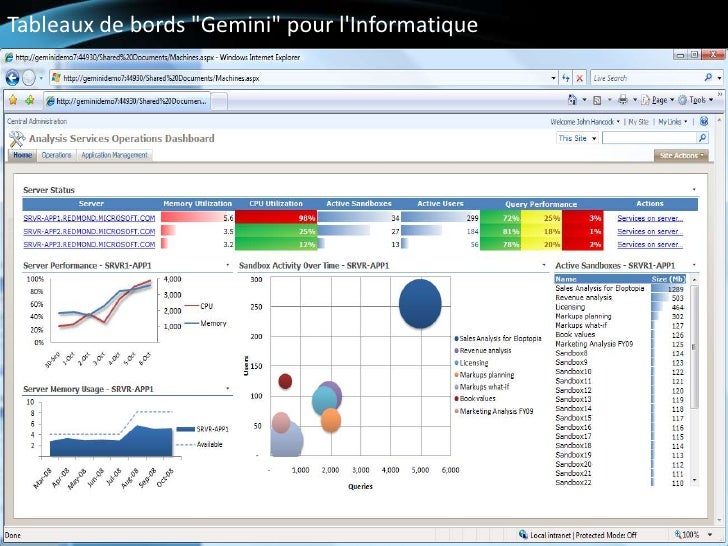Click the 81% green Query Performance cell
The image size is (728, 546).
point(500,230)
